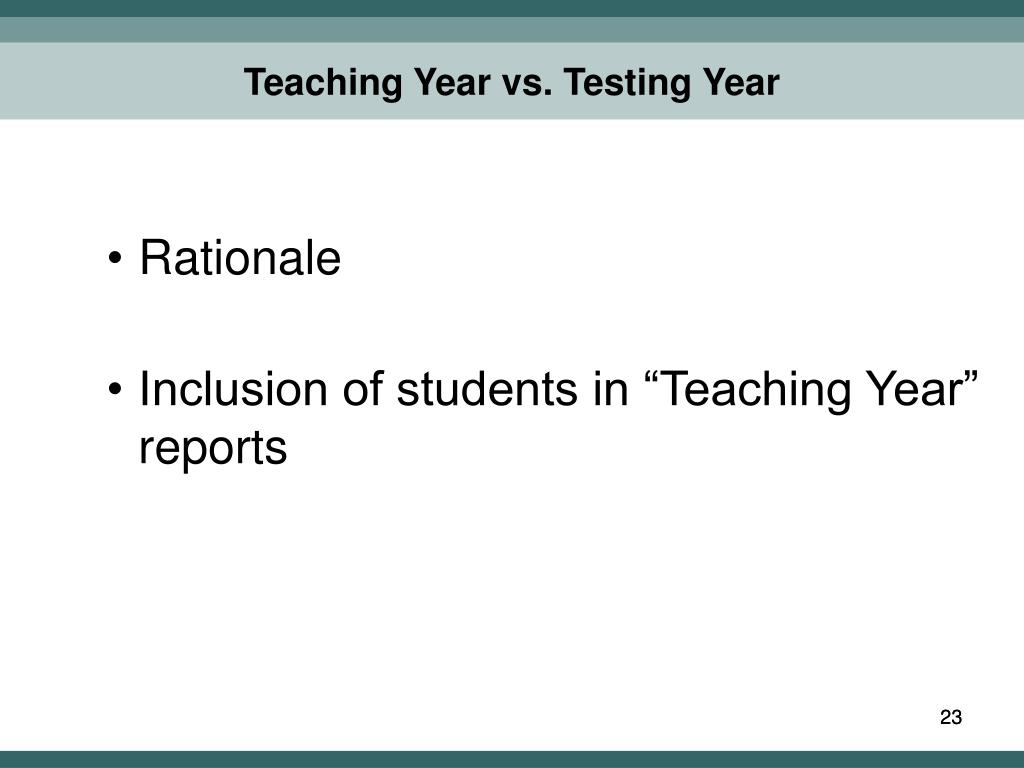Select 'Teaching' inside the quoted phrase

(756, 390)
